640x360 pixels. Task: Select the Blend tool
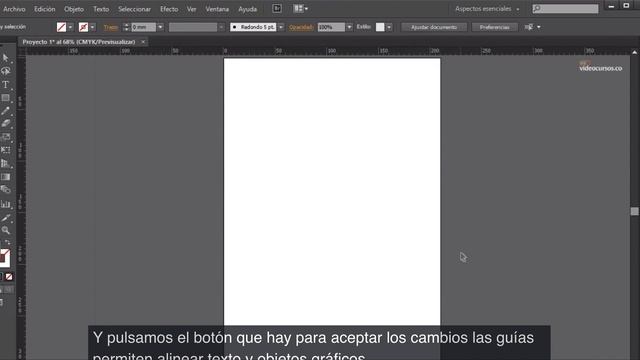(6, 190)
